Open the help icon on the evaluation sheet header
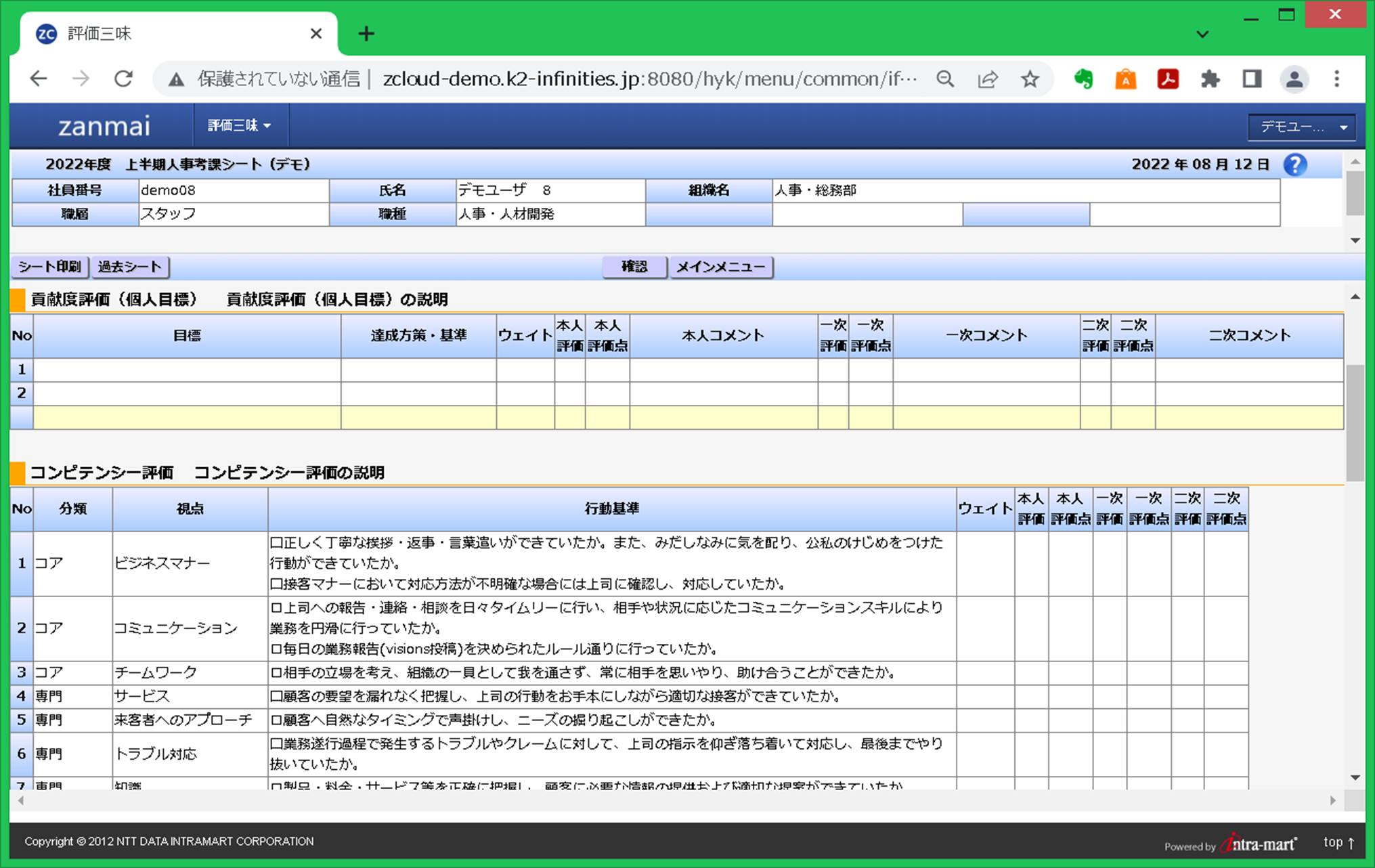Viewport: 1375px width, 868px height. [x=1295, y=164]
